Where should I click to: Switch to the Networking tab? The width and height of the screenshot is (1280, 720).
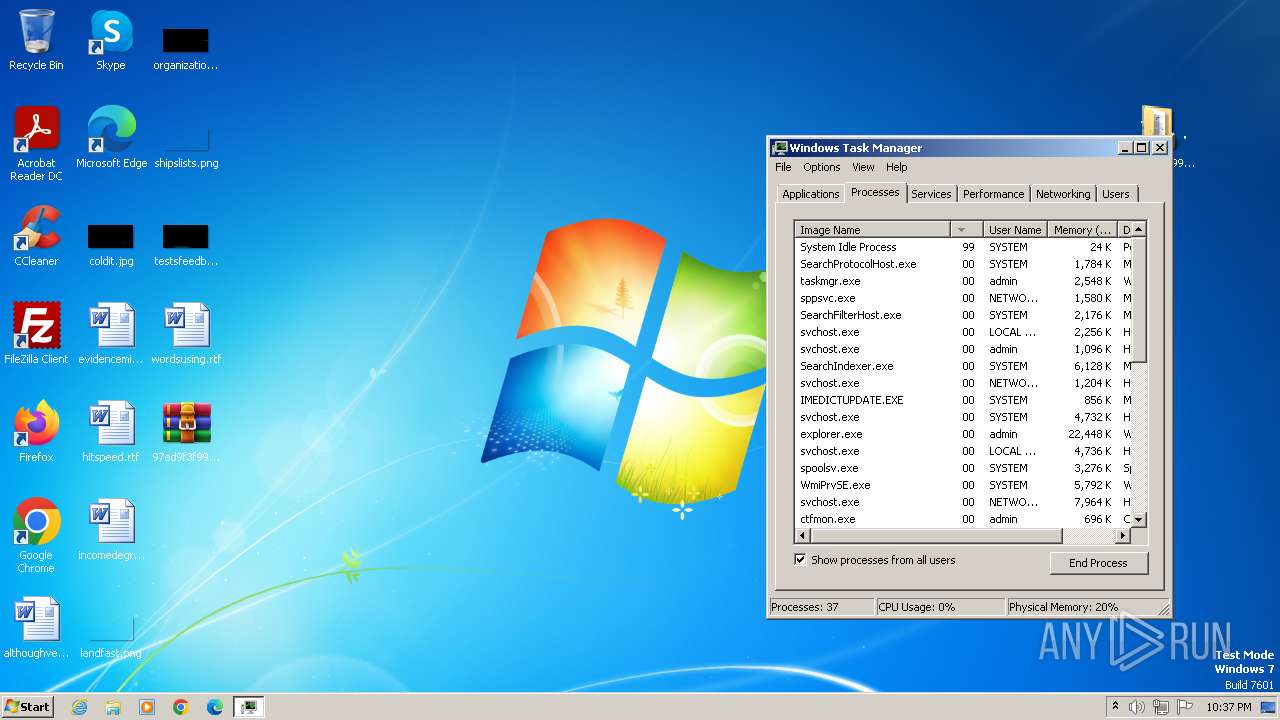[x=1063, y=194]
